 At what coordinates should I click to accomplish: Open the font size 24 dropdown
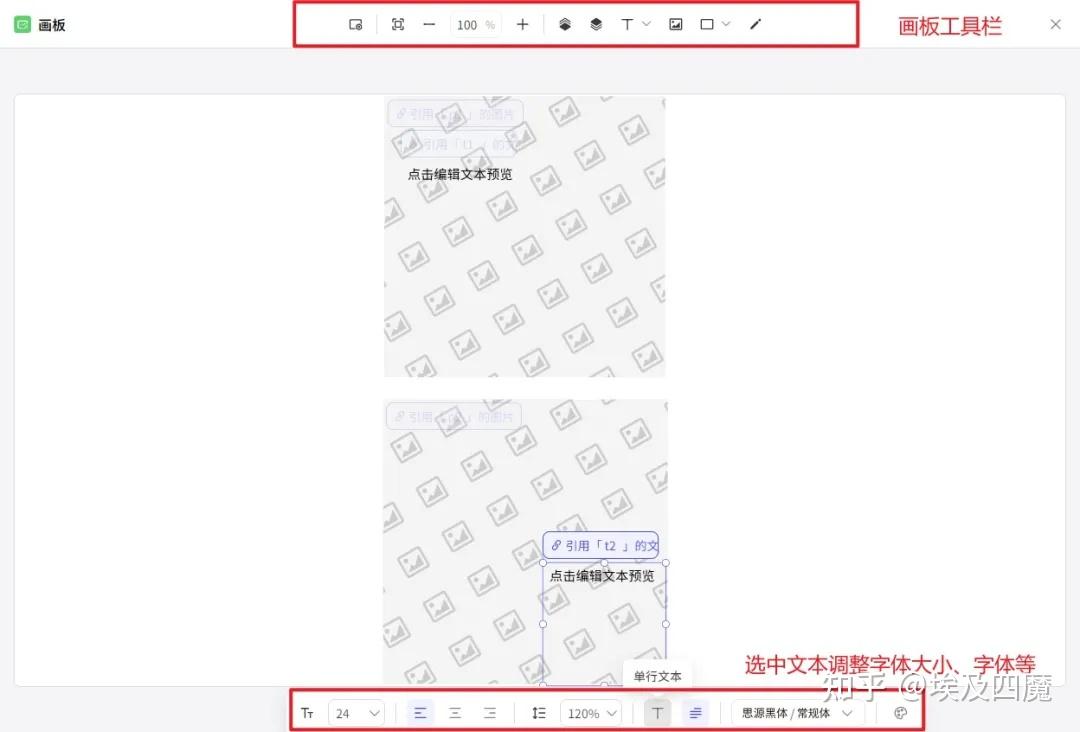(x=357, y=713)
